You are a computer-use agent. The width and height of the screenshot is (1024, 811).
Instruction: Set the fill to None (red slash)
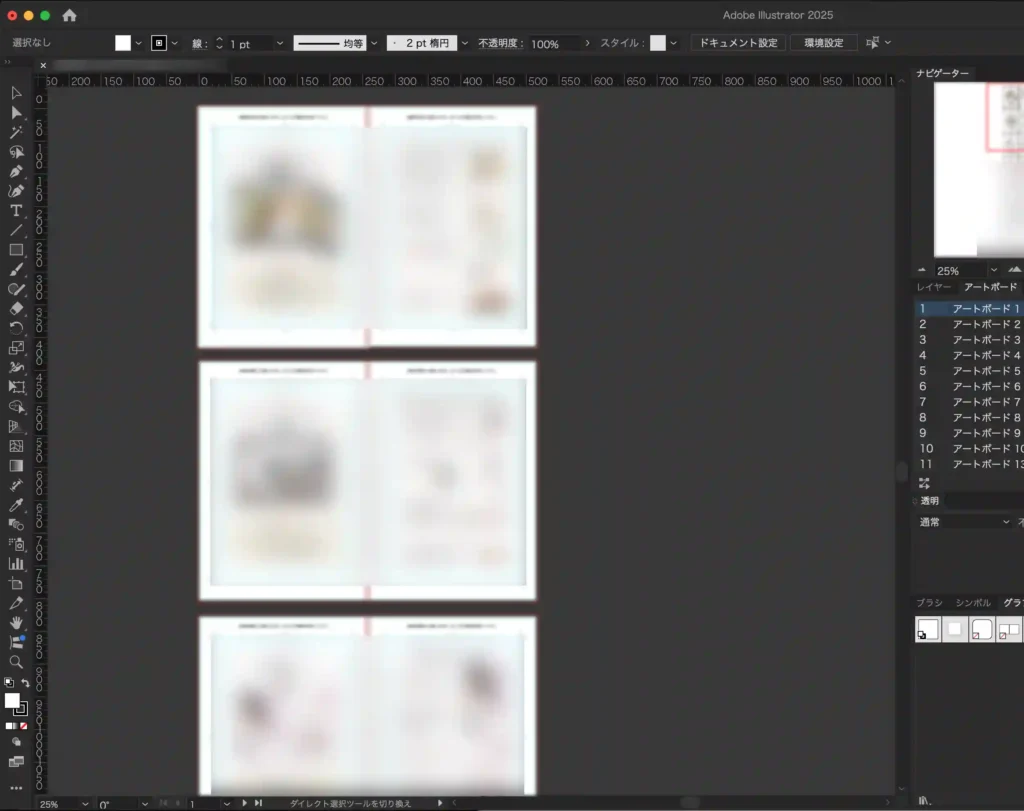[24, 725]
